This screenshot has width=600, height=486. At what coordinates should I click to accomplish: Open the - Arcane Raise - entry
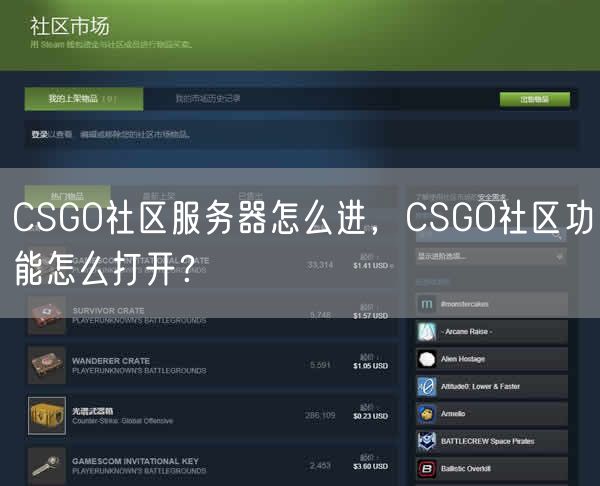[492, 332]
